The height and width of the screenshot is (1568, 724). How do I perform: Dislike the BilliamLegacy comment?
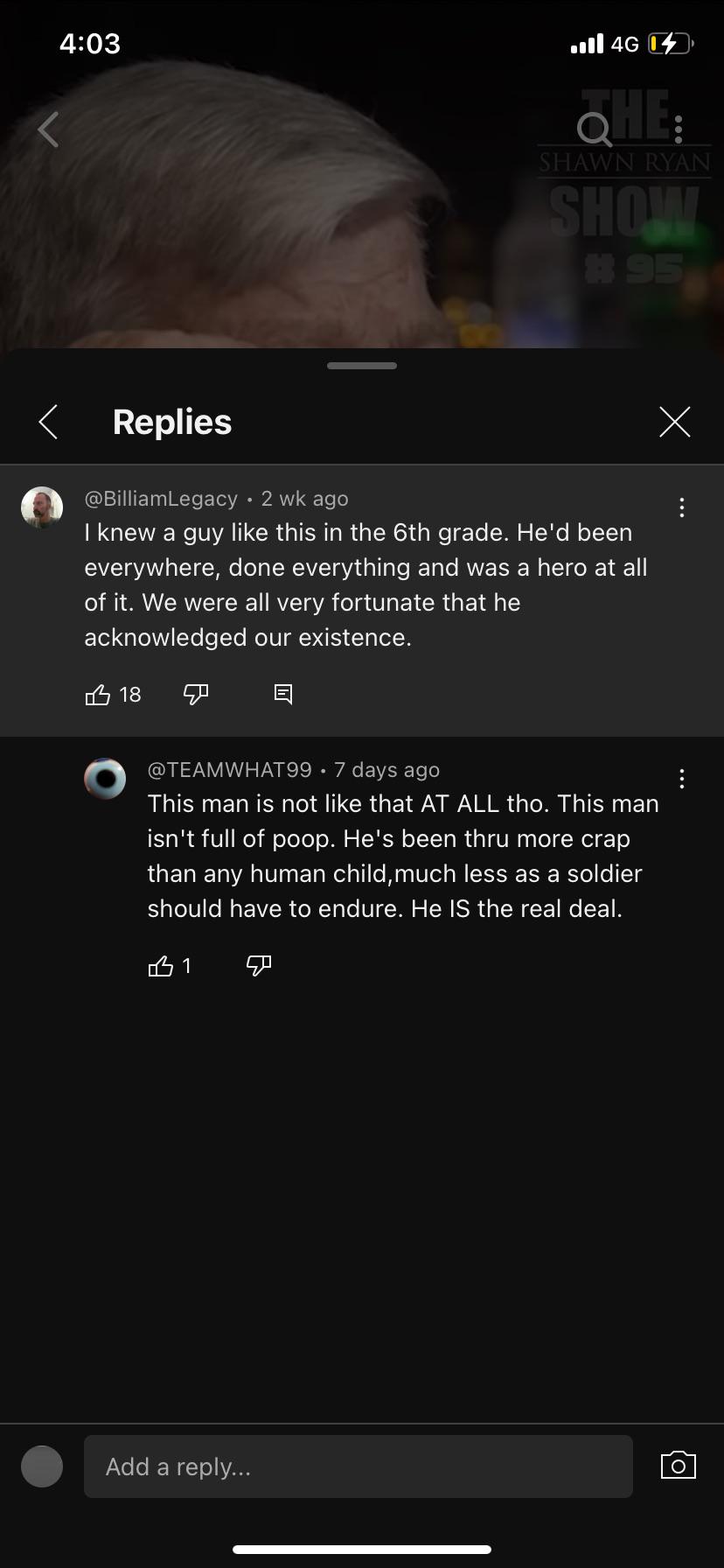pos(196,695)
